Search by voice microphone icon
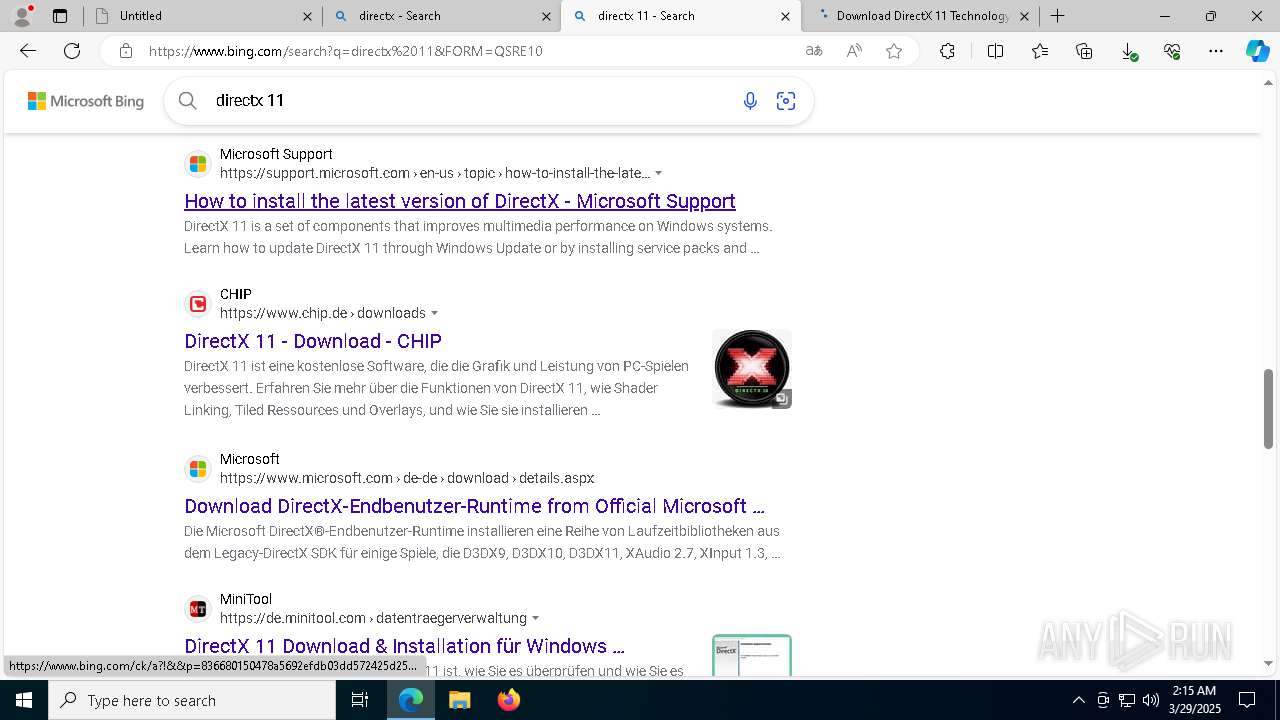 [x=750, y=101]
